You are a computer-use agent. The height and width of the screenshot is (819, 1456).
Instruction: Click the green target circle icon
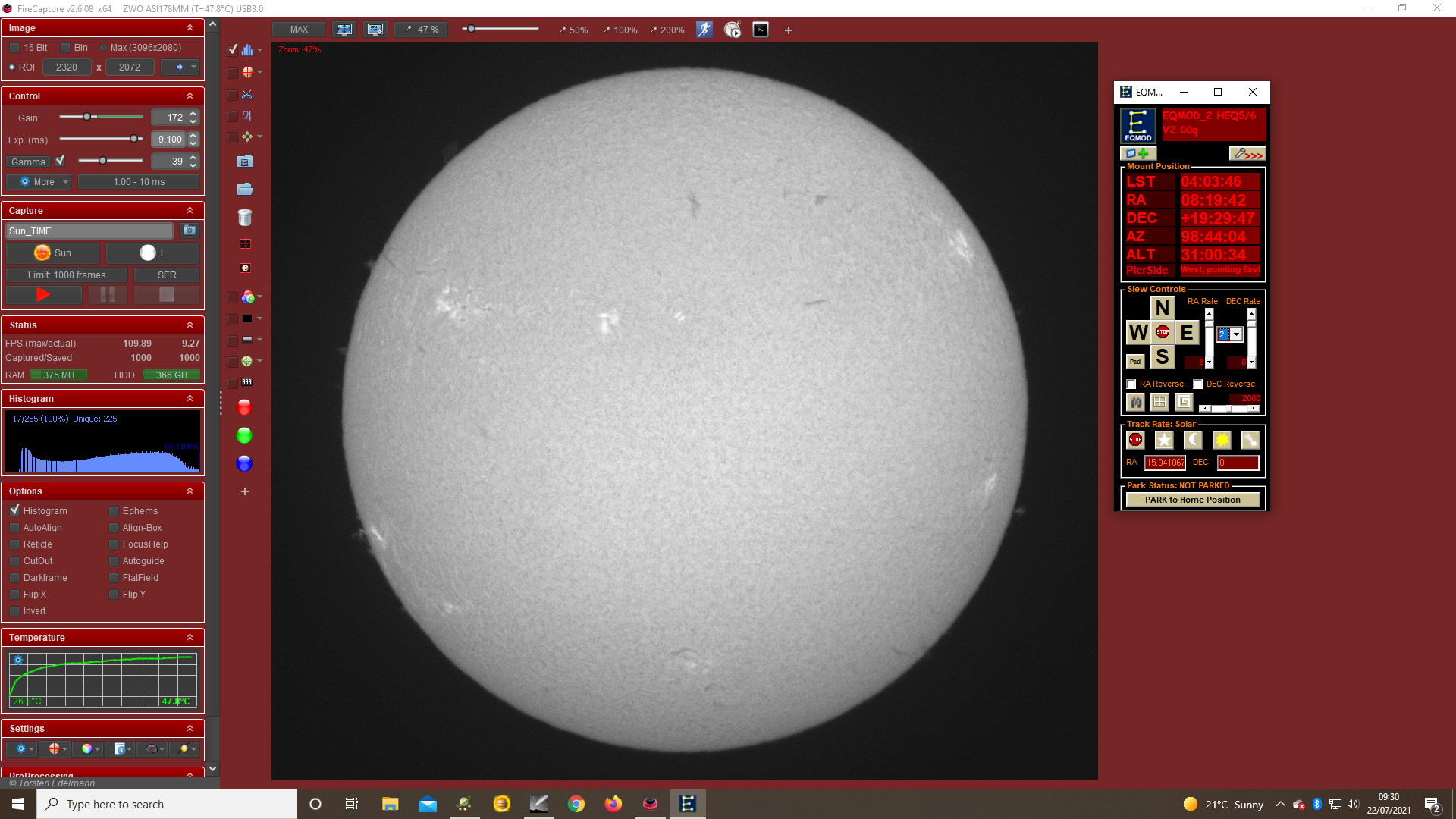(x=247, y=362)
